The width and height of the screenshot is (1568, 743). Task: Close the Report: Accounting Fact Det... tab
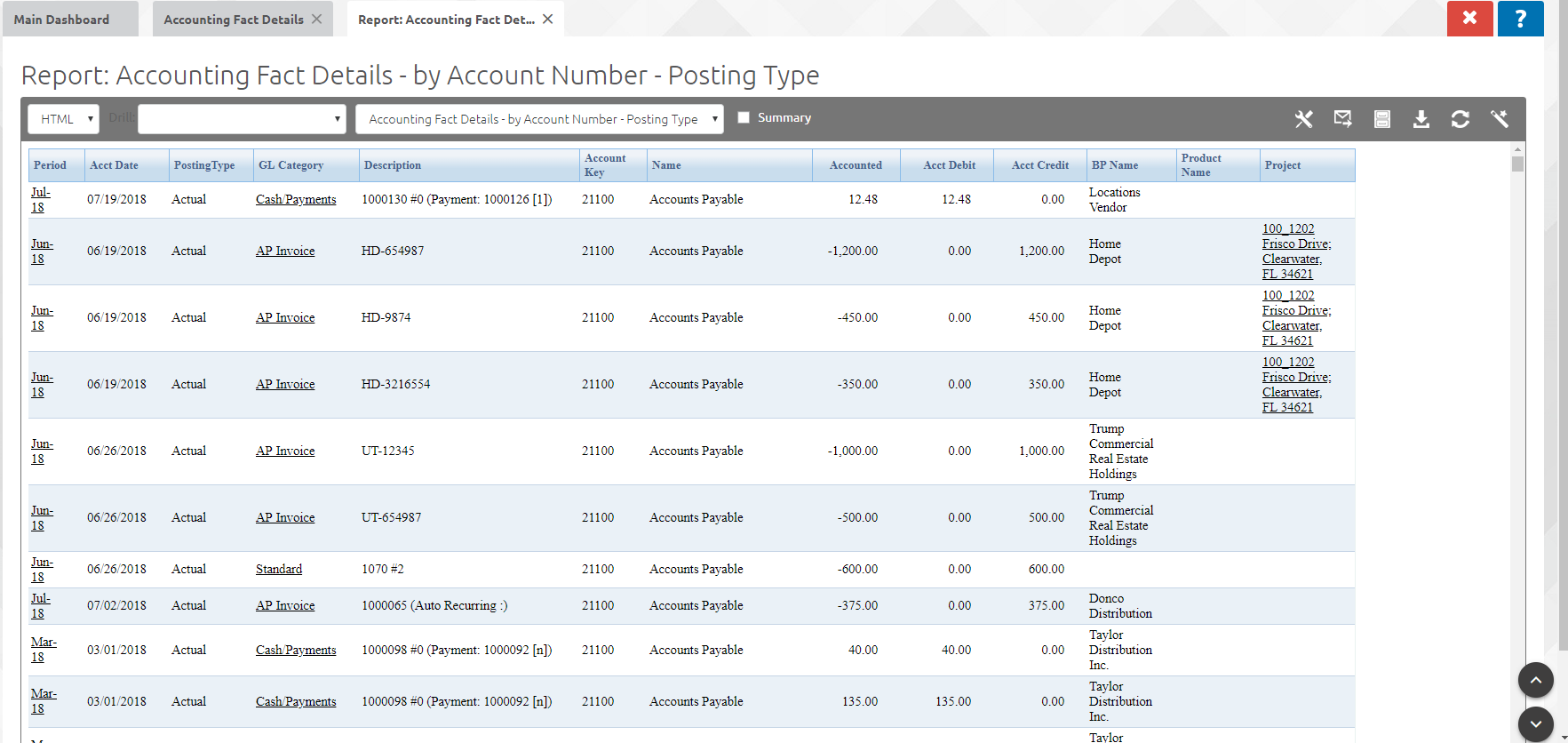(548, 20)
